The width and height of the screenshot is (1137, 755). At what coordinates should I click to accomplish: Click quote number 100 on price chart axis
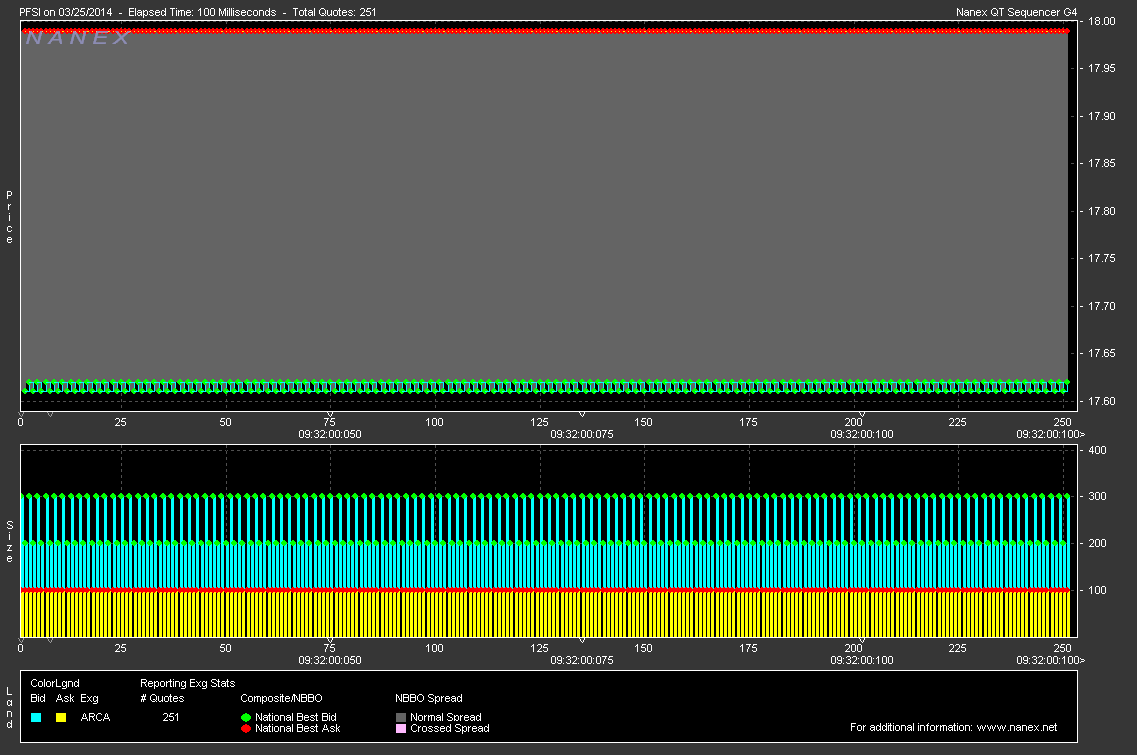[x=434, y=422]
